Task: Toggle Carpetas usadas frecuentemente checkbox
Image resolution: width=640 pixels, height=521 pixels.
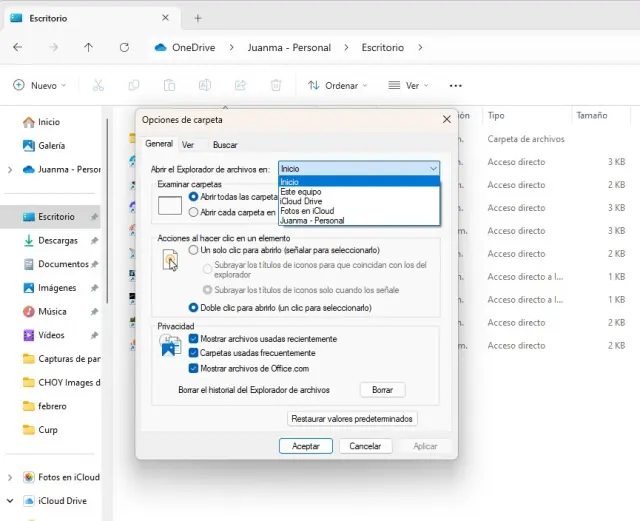Action: pos(194,353)
